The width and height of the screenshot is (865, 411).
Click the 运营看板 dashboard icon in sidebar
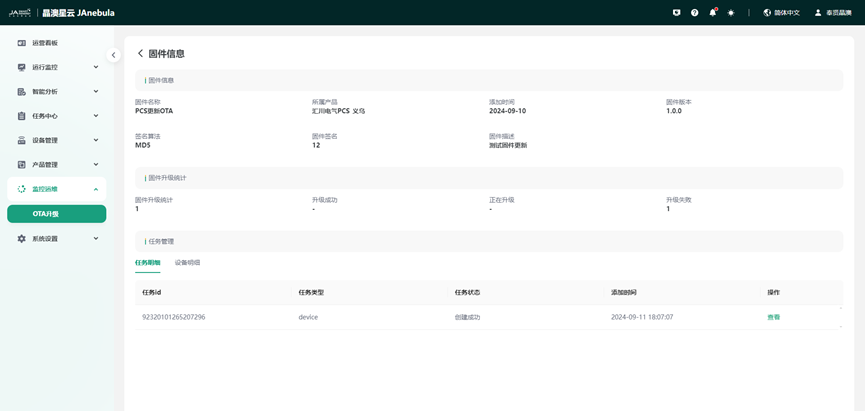click(x=22, y=43)
